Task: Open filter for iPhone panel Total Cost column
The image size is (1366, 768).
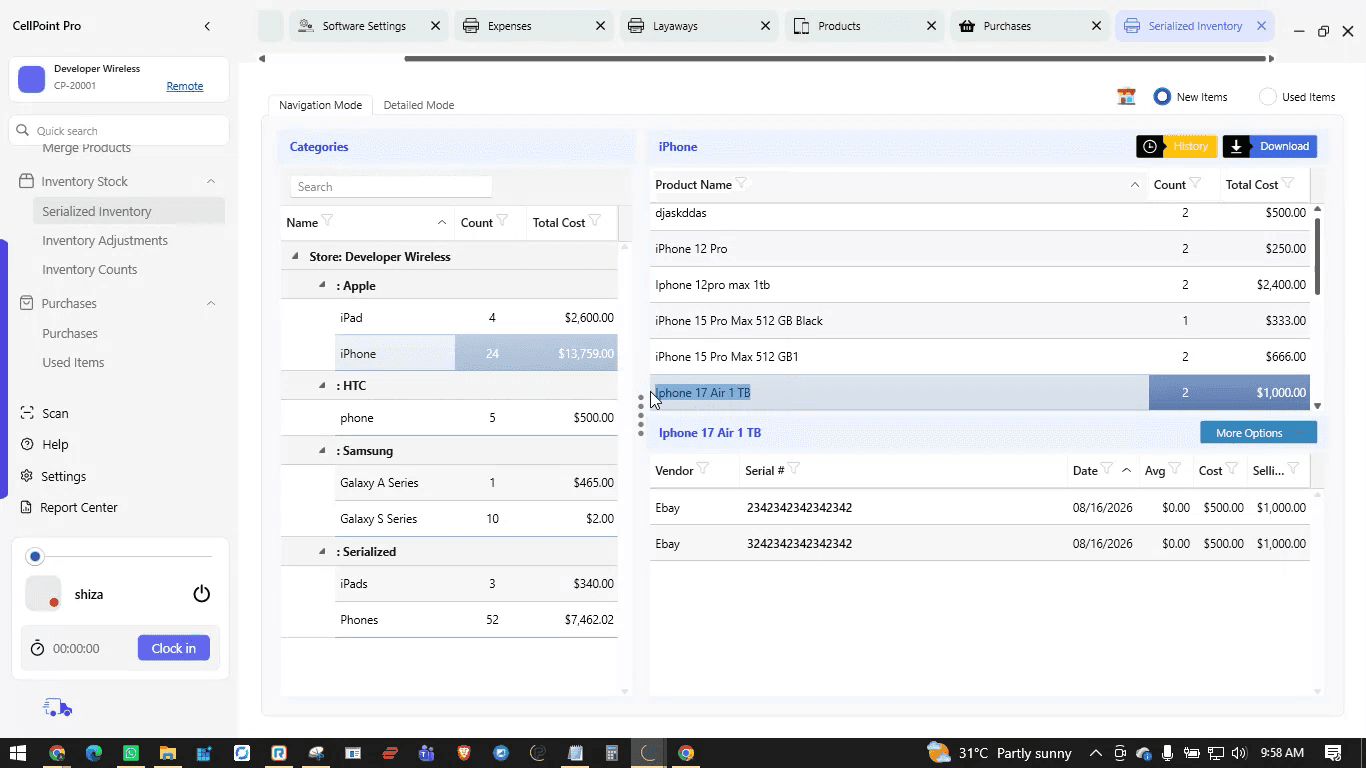Action: click(x=1288, y=184)
